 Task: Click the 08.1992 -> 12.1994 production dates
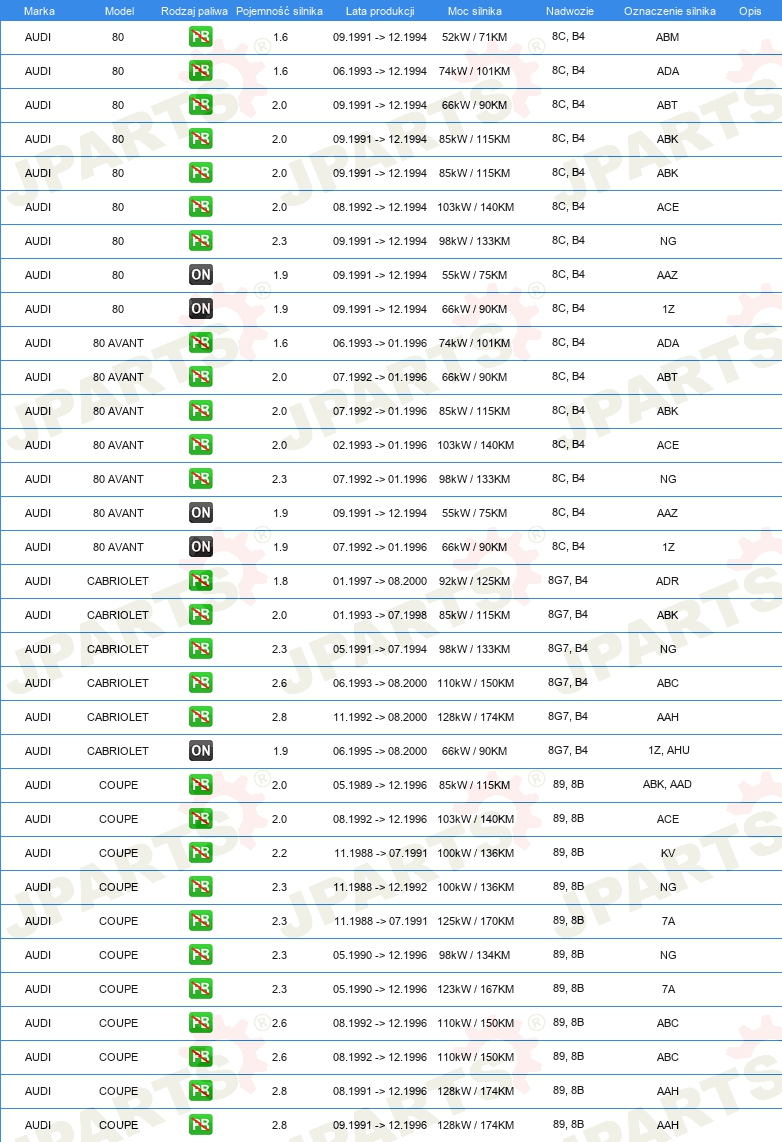(x=380, y=207)
